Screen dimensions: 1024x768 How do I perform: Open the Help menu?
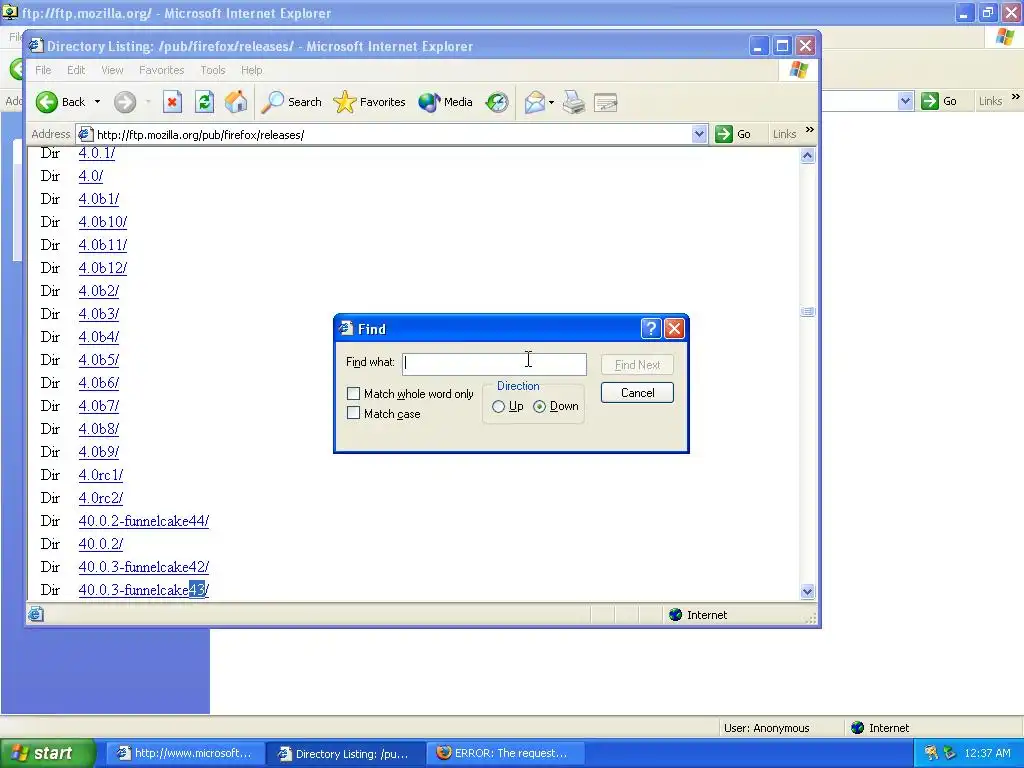(251, 70)
